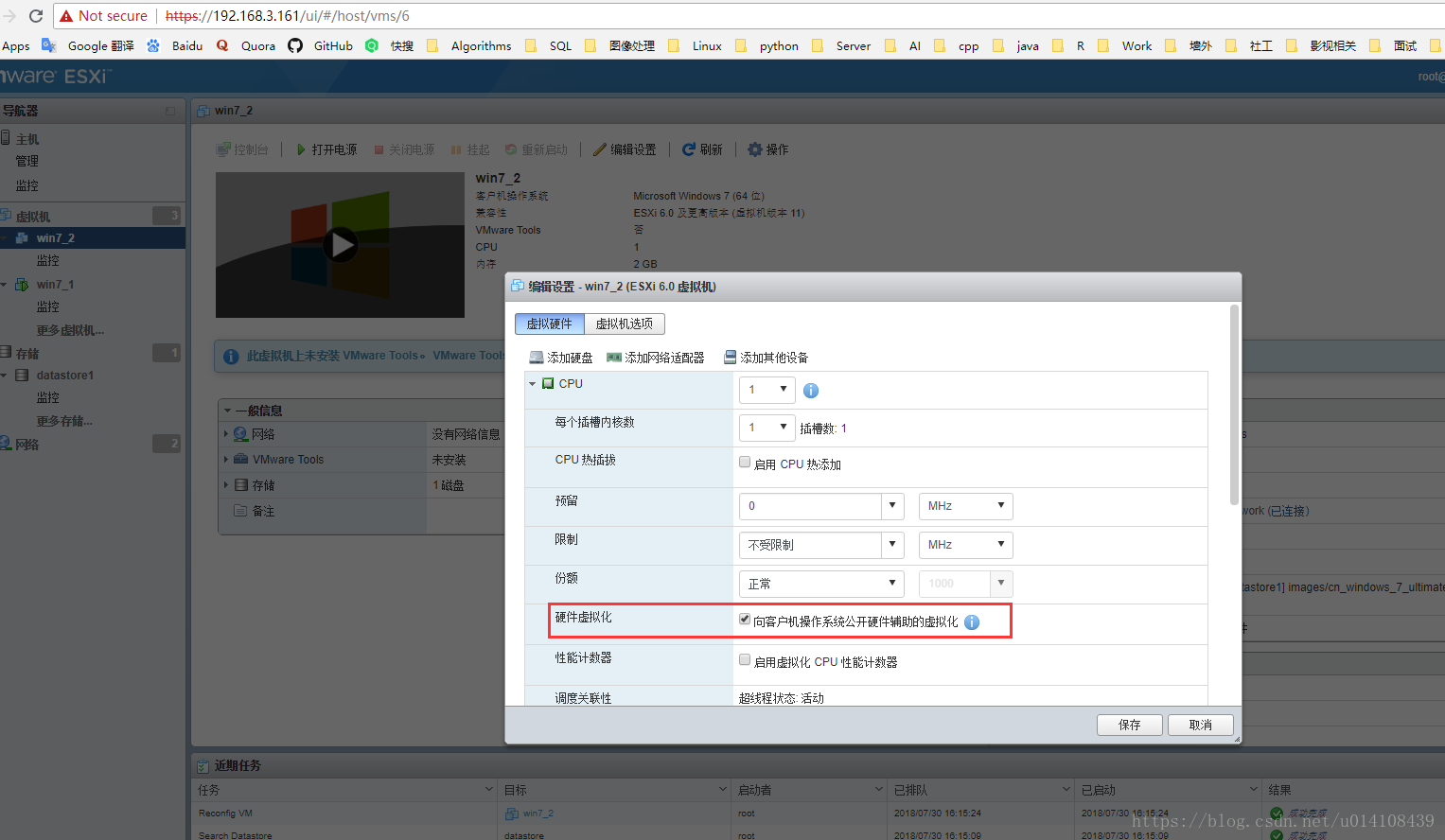1445x840 pixels.
Task: Click the VM console play thumbnail
Action: coord(340,245)
